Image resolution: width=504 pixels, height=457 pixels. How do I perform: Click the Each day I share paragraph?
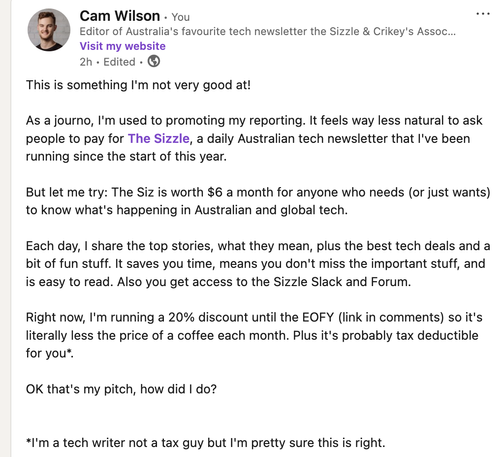[x=258, y=264]
